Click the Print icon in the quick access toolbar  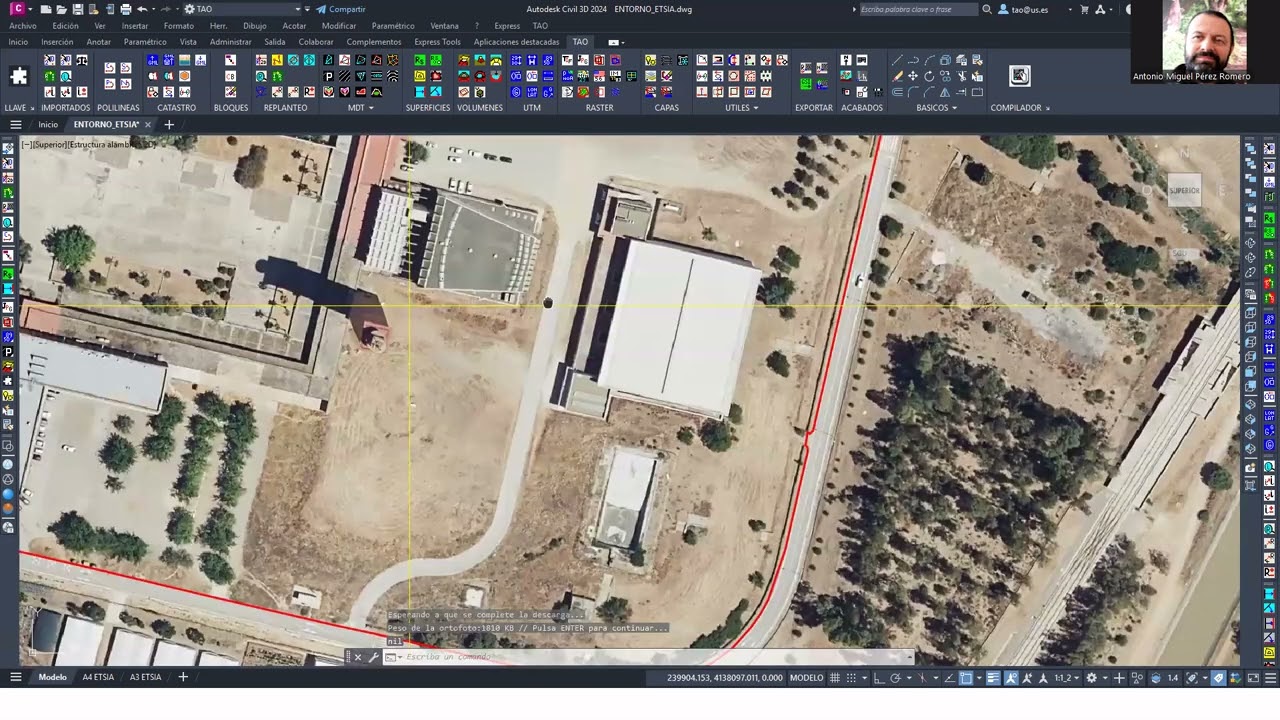pyautogui.click(x=125, y=9)
